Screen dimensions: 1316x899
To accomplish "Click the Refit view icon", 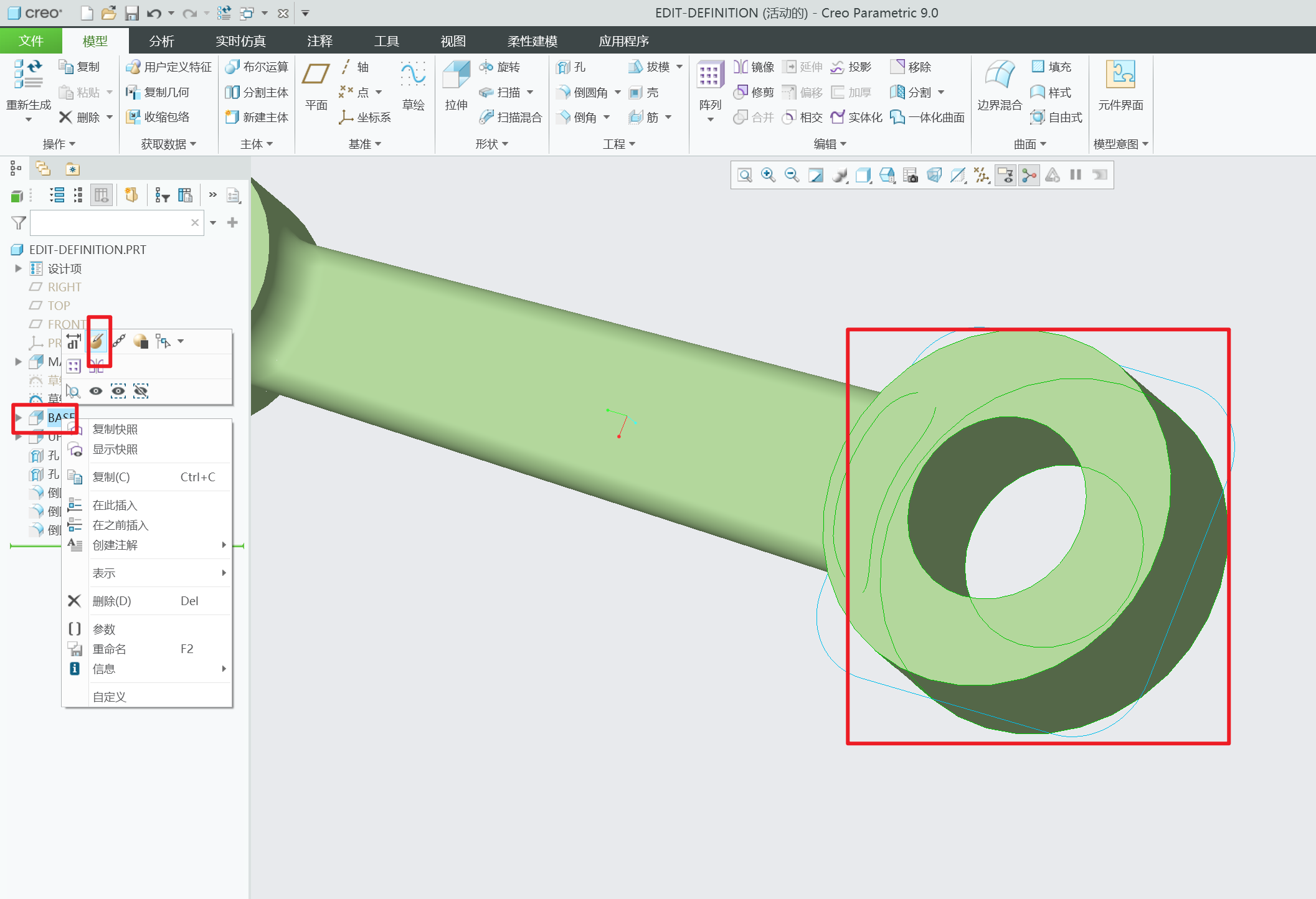I will (x=744, y=176).
